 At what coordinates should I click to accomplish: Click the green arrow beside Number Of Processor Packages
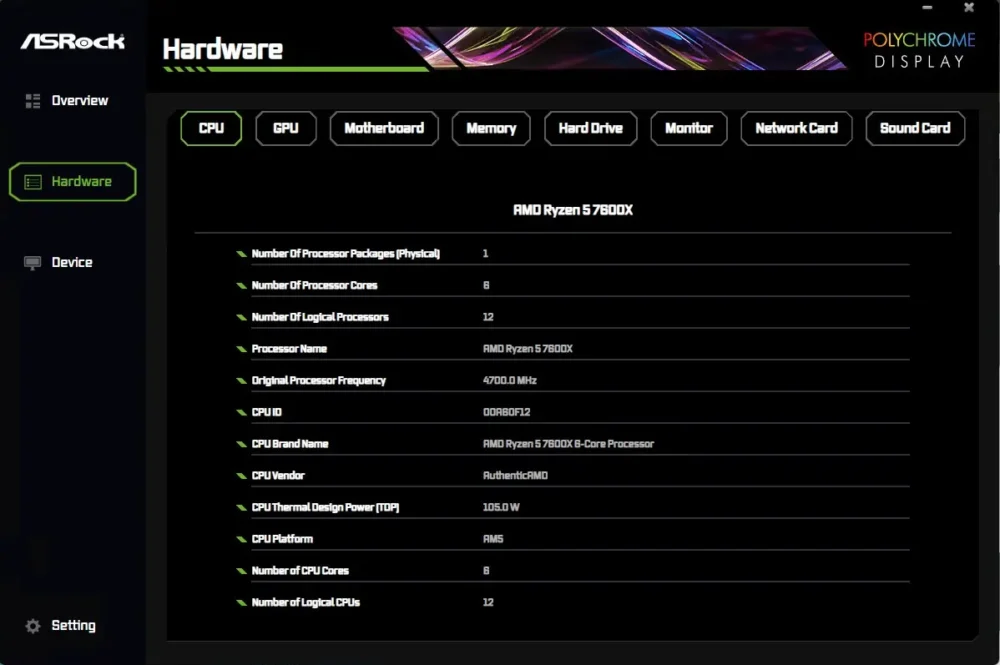[x=241, y=254]
